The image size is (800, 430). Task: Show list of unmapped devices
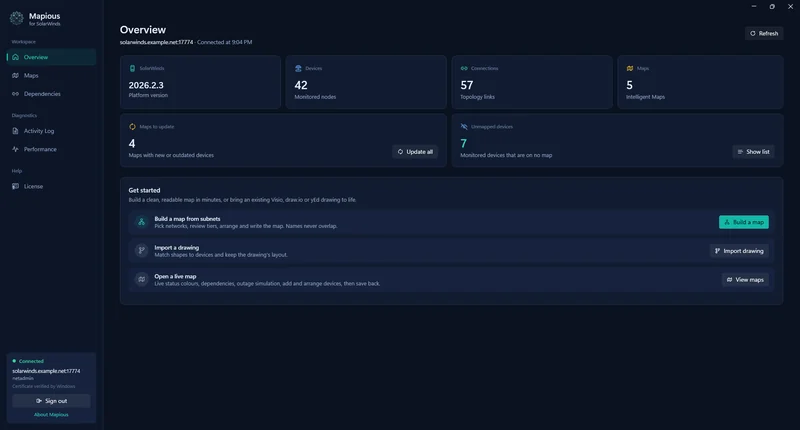coord(754,152)
